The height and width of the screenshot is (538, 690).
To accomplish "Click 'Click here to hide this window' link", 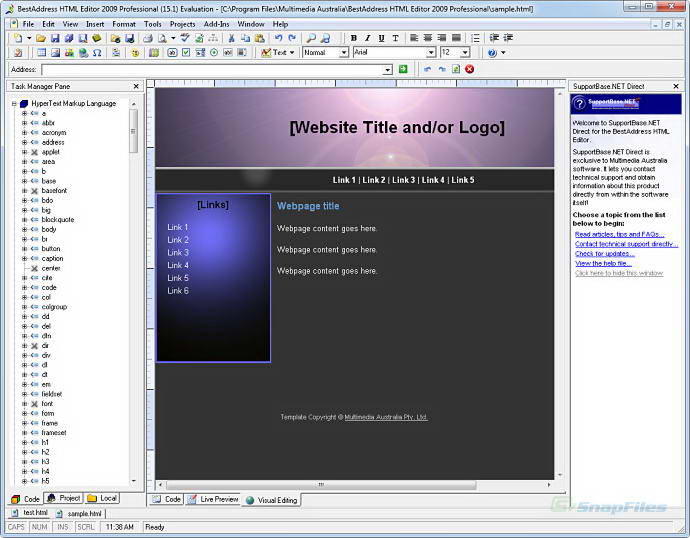I will pyautogui.click(x=619, y=273).
